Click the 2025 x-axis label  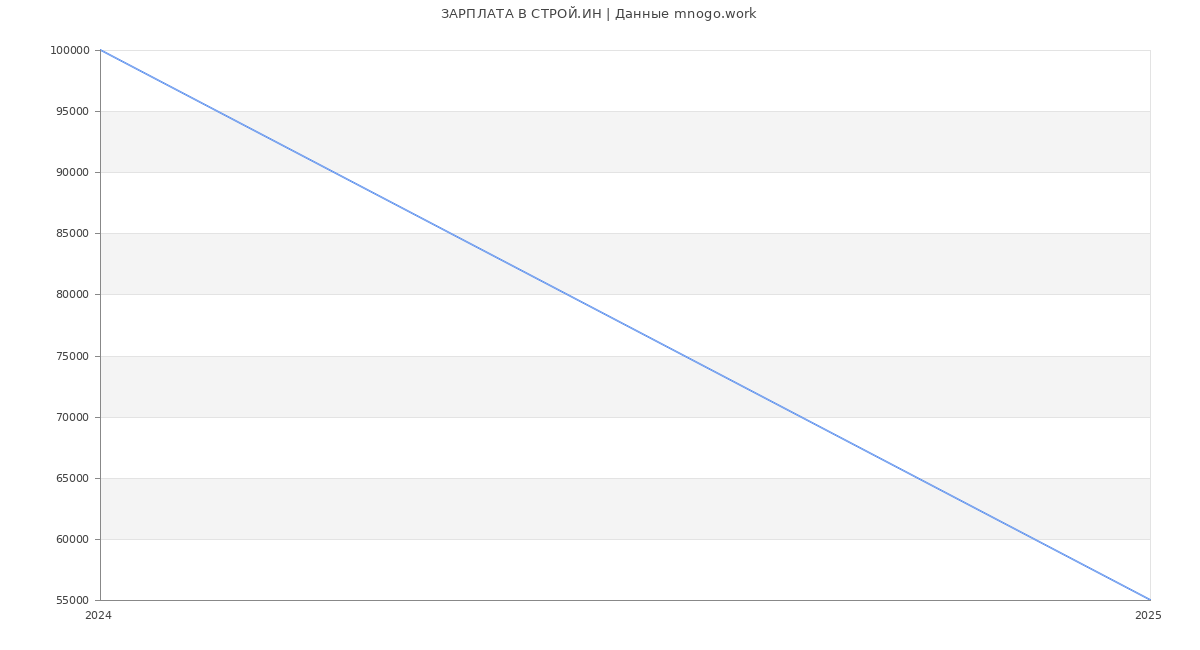click(x=1148, y=616)
